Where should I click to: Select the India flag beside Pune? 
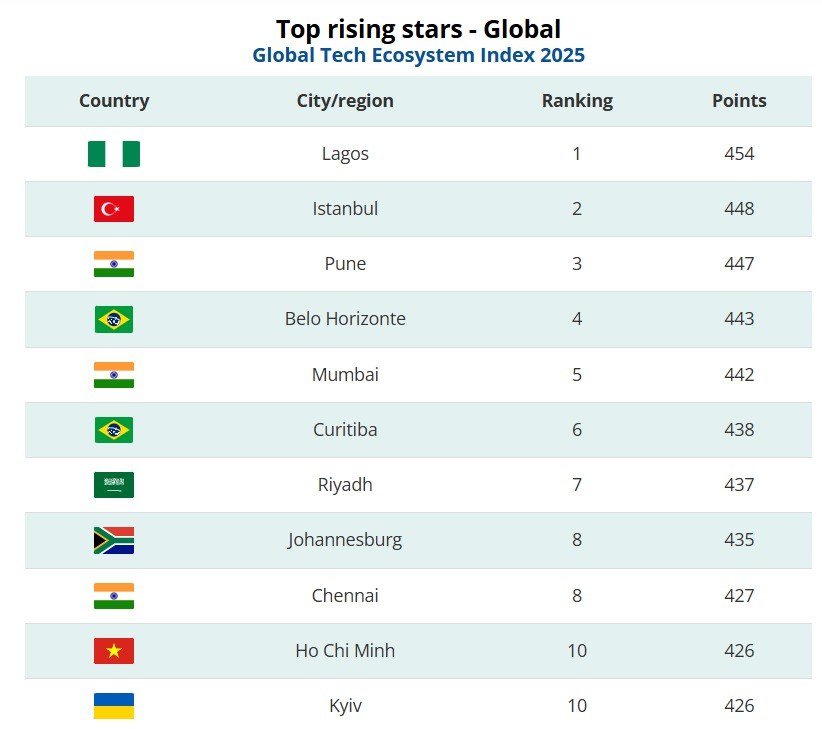(x=114, y=264)
